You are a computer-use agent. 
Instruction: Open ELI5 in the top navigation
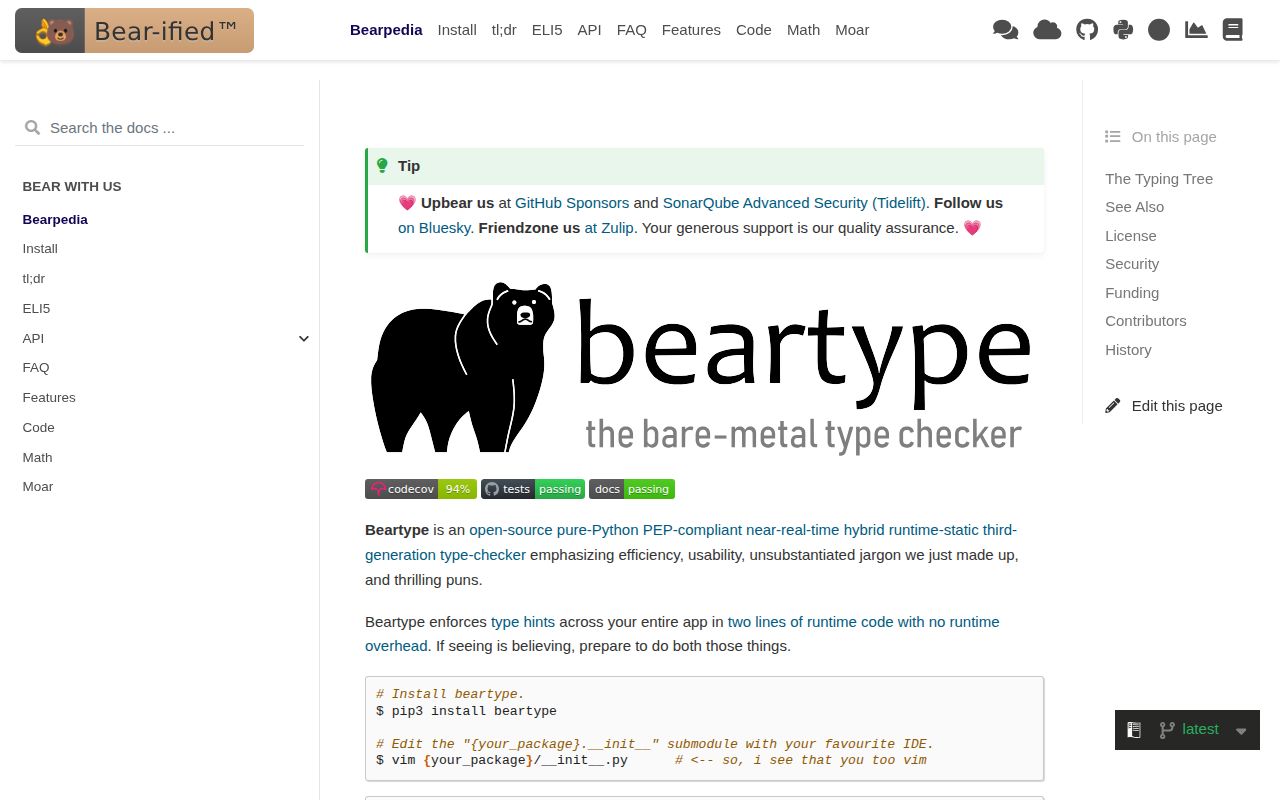pyautogui.click(x=547, y=30)
